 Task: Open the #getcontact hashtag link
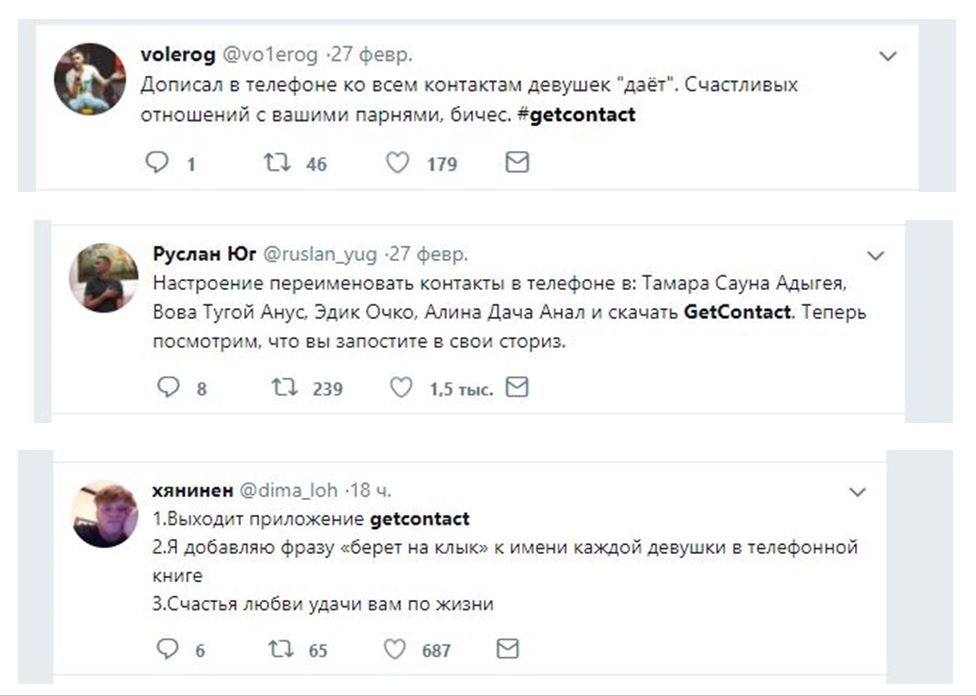pos(577,115)
